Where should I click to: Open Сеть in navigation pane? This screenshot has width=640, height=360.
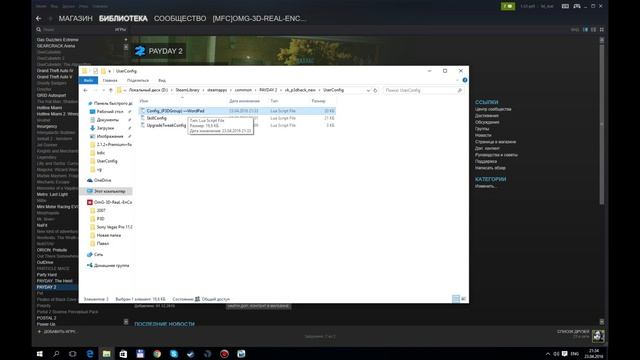coord(98,254)
